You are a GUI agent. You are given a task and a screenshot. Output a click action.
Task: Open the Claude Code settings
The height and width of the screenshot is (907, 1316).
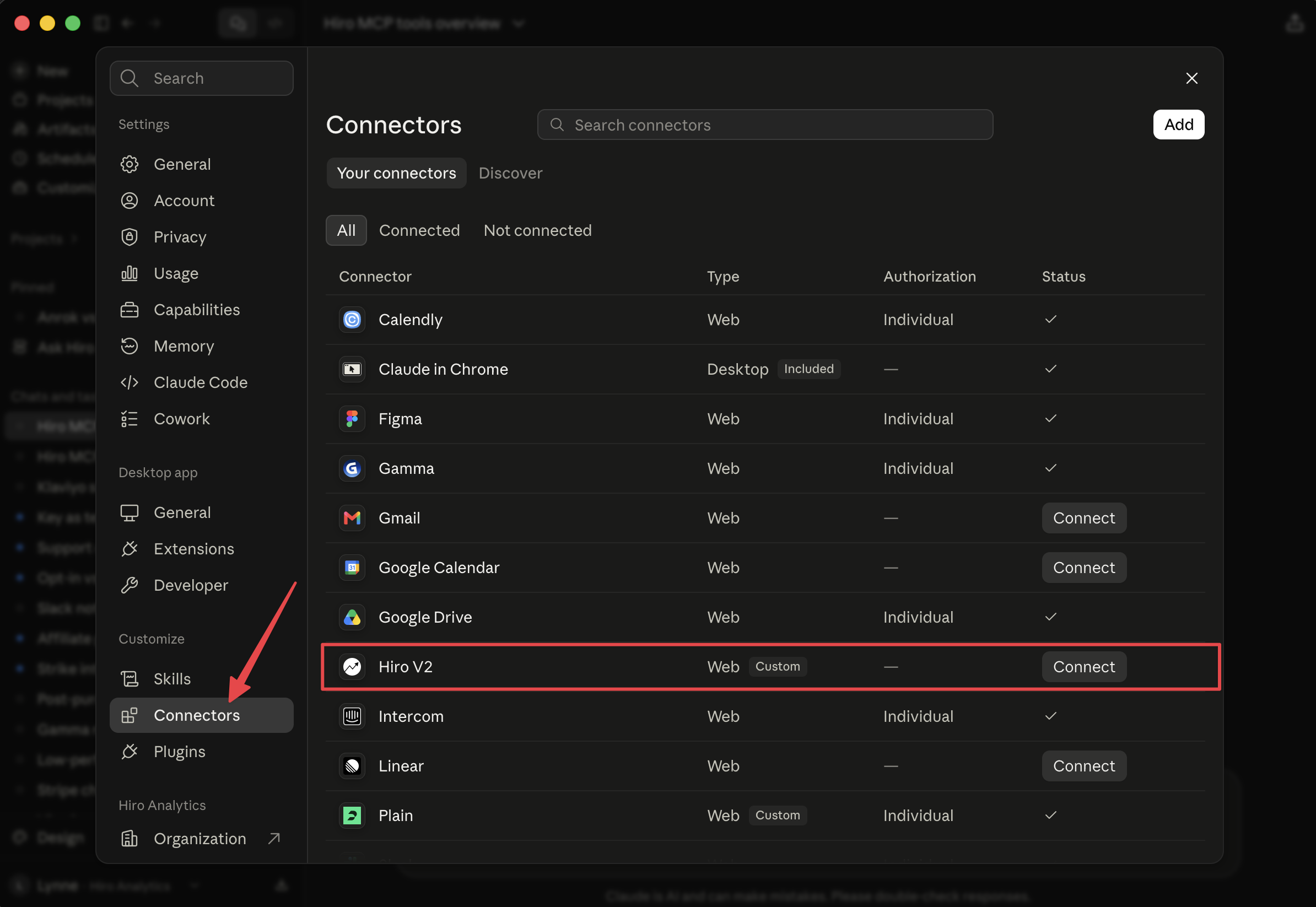click(201, 382)
